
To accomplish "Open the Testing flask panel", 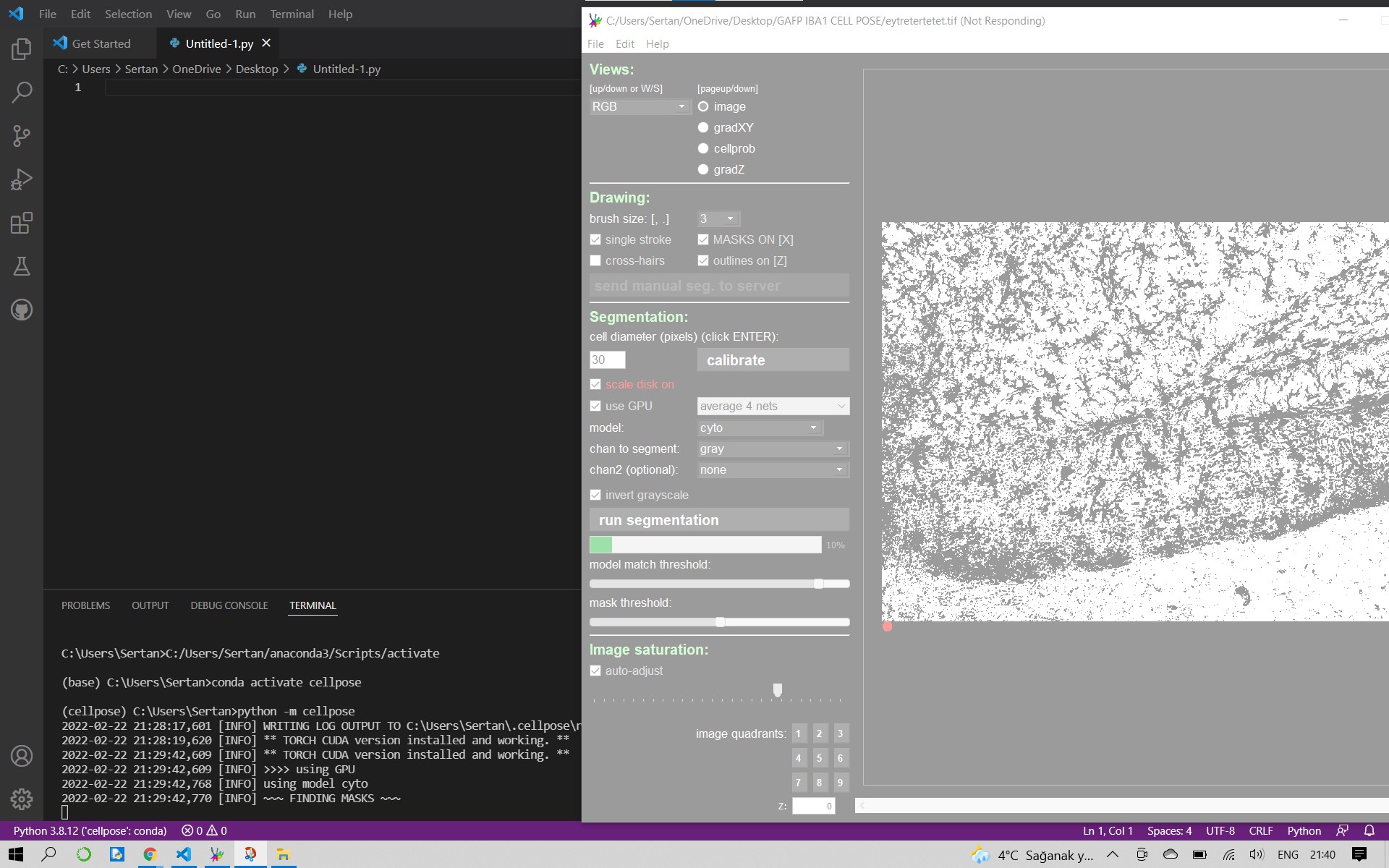I will 22,266.
